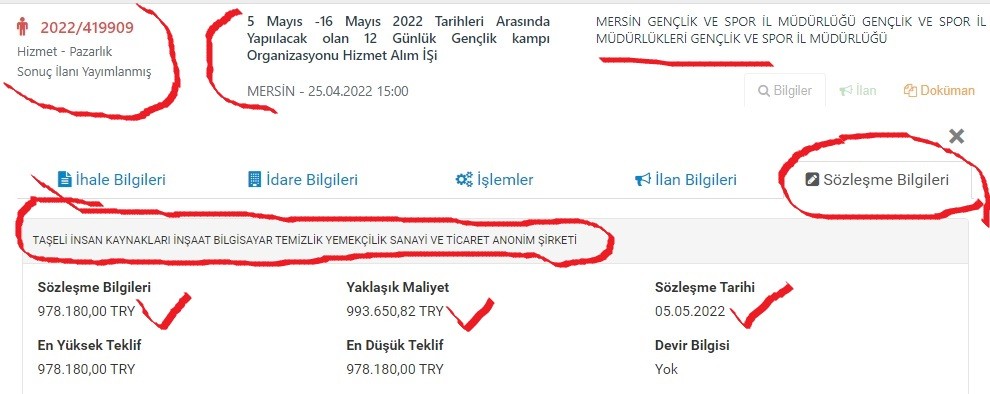Click the Gençlik kampı tender title text
The height and width of the screenshot is (394, 990).
tap(398, 39)
